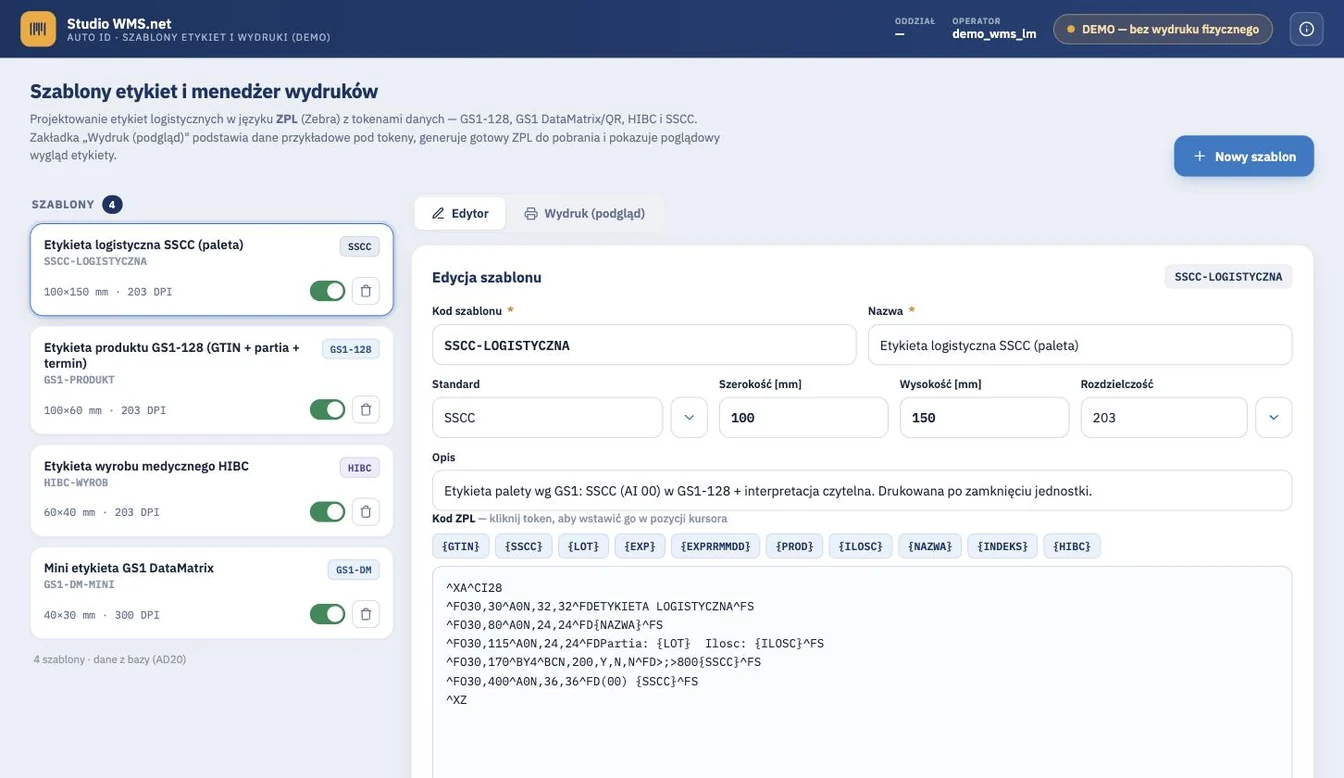Insert the {ILOSC} token

tap(861, 546)
